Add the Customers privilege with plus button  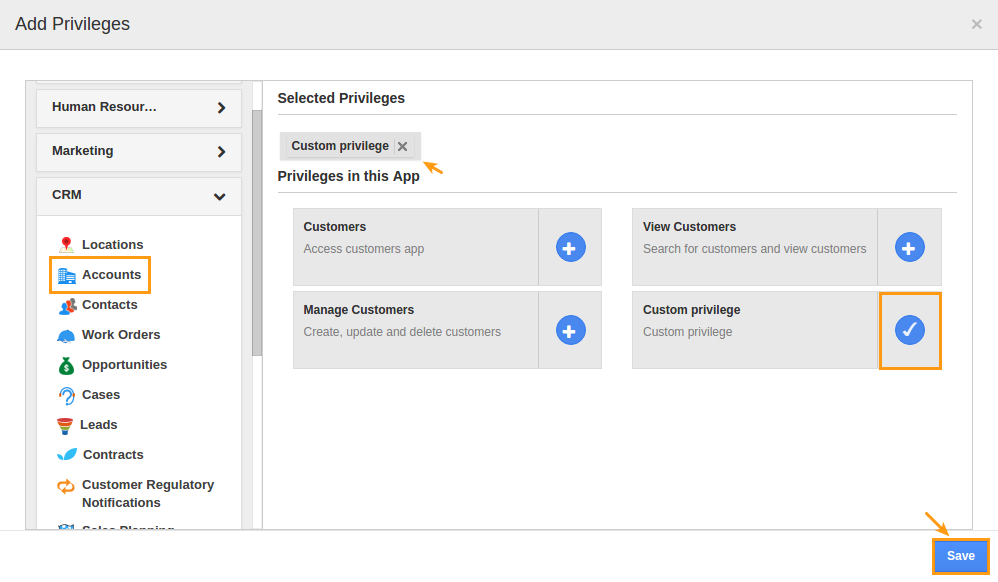(570, 247)
